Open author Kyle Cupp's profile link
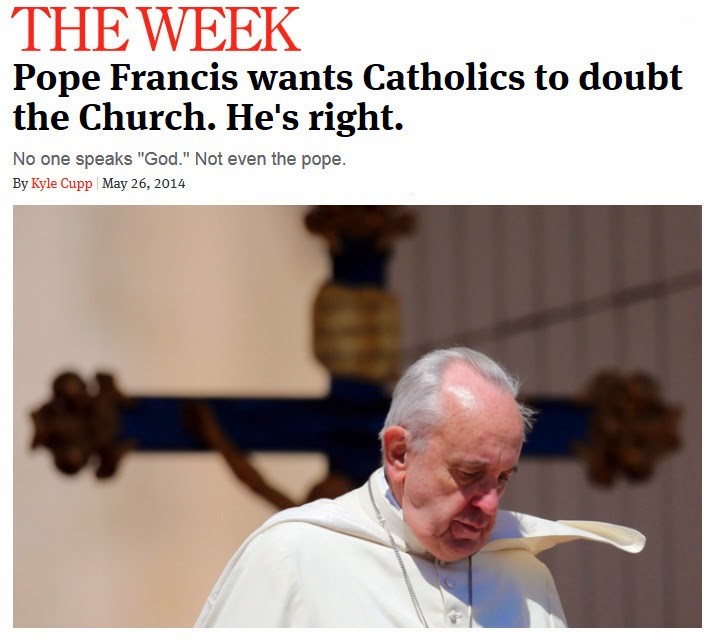The height and width of the screenshot is (642, 714). [x=61, y=183]
